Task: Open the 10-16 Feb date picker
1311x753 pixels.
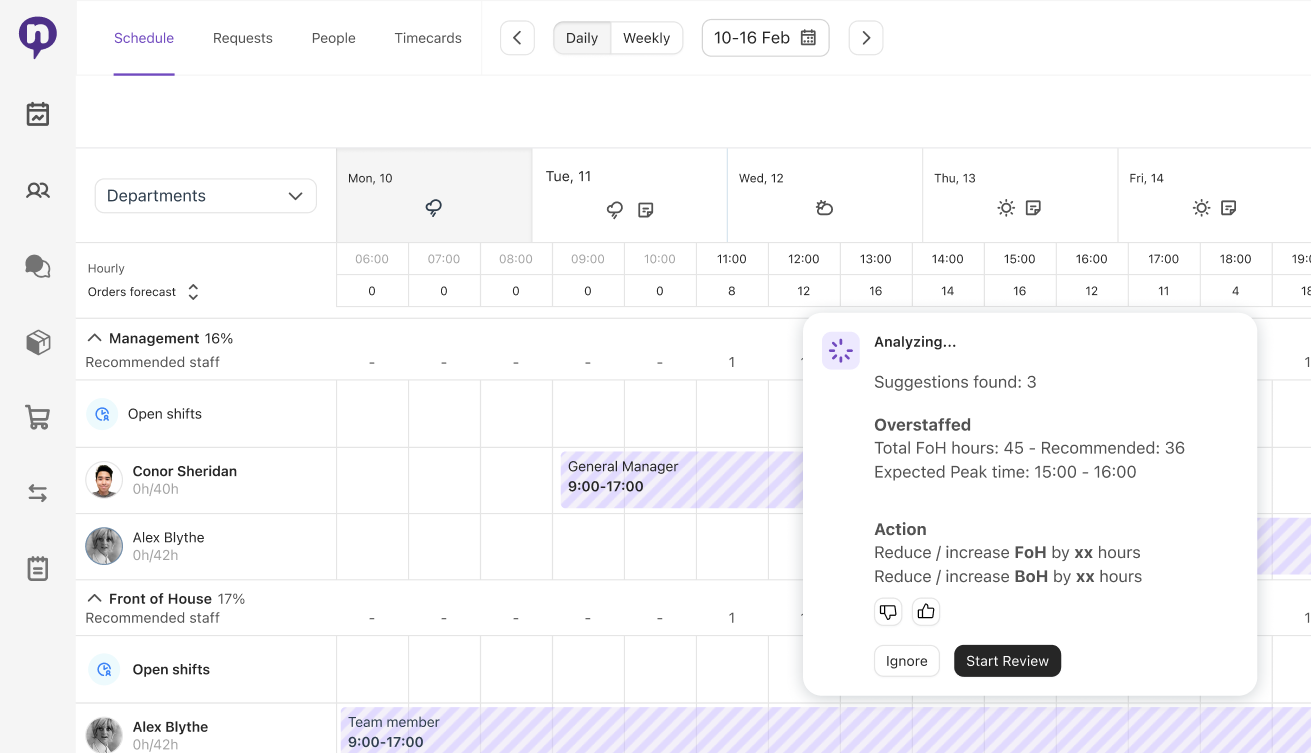Action: click(x=765, y=38)
